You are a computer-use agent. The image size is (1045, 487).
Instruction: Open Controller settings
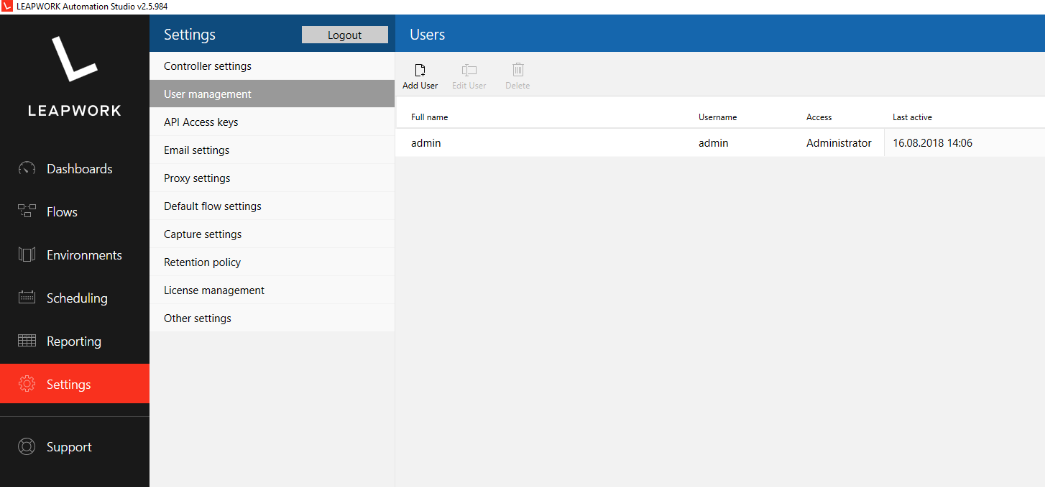click(x=272, y=67)
